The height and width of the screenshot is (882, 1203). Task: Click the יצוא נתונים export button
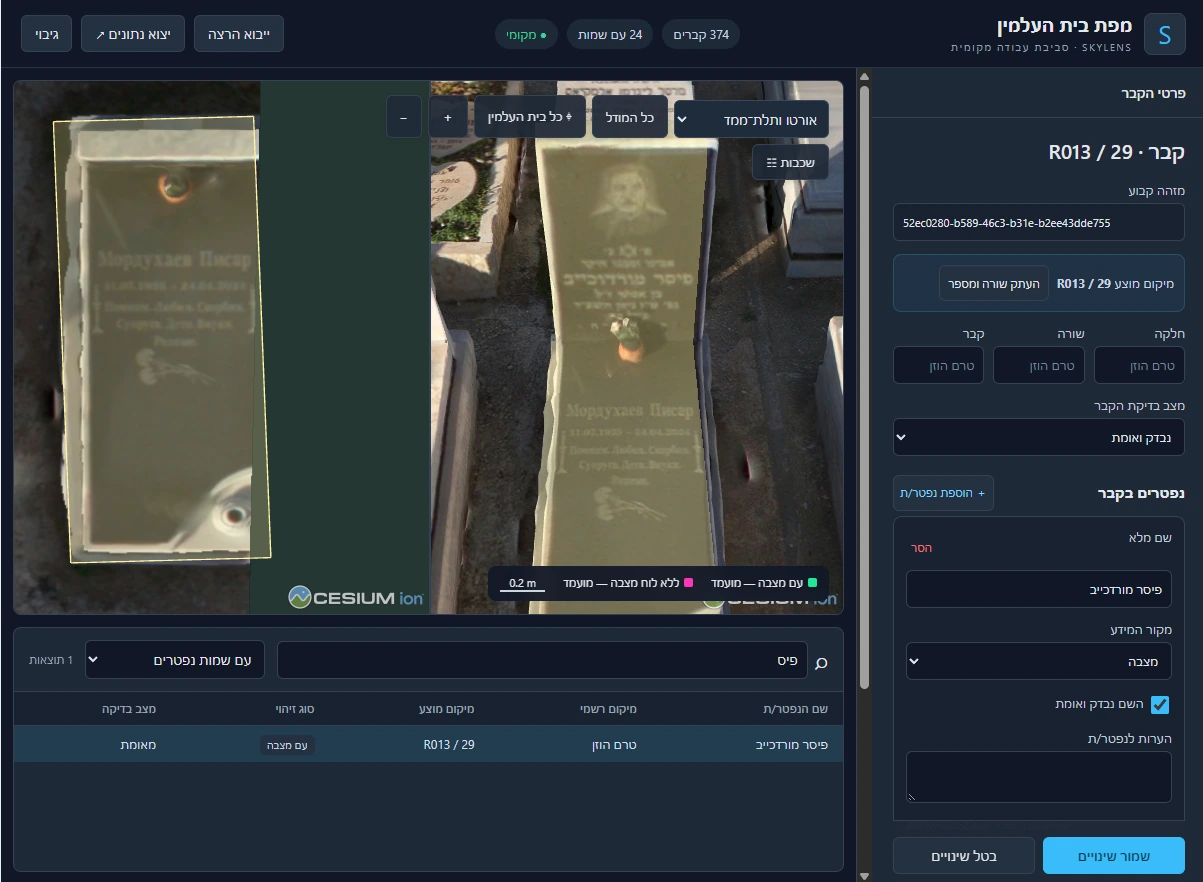click(133, 34)
